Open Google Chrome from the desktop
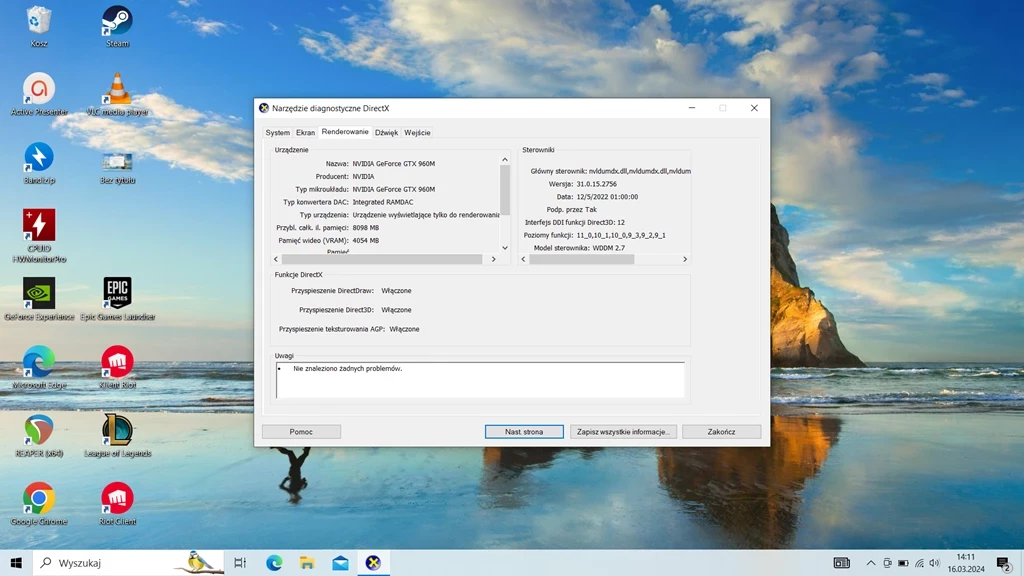1024x576 pixels. [x=40, y=498]
